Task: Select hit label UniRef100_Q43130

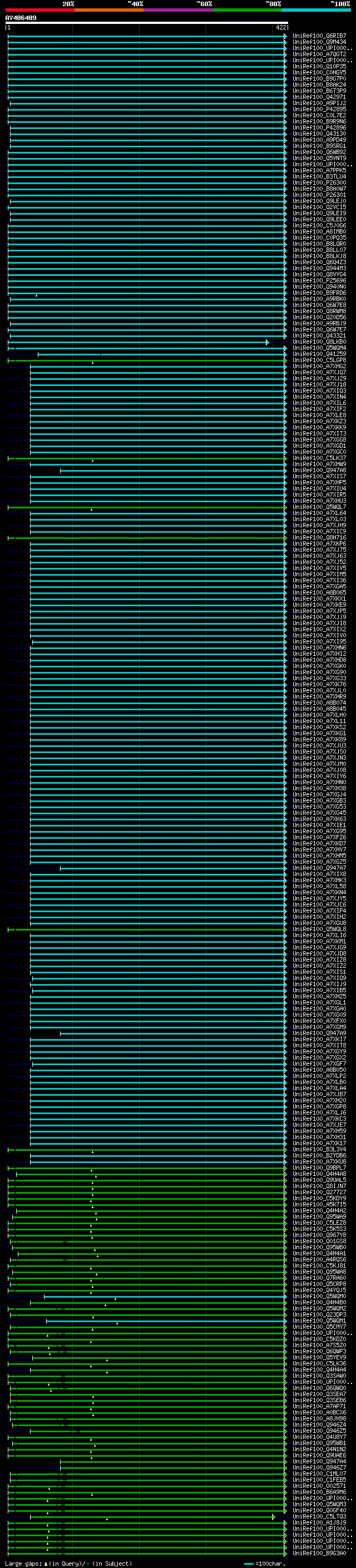Action: (319, 133)
